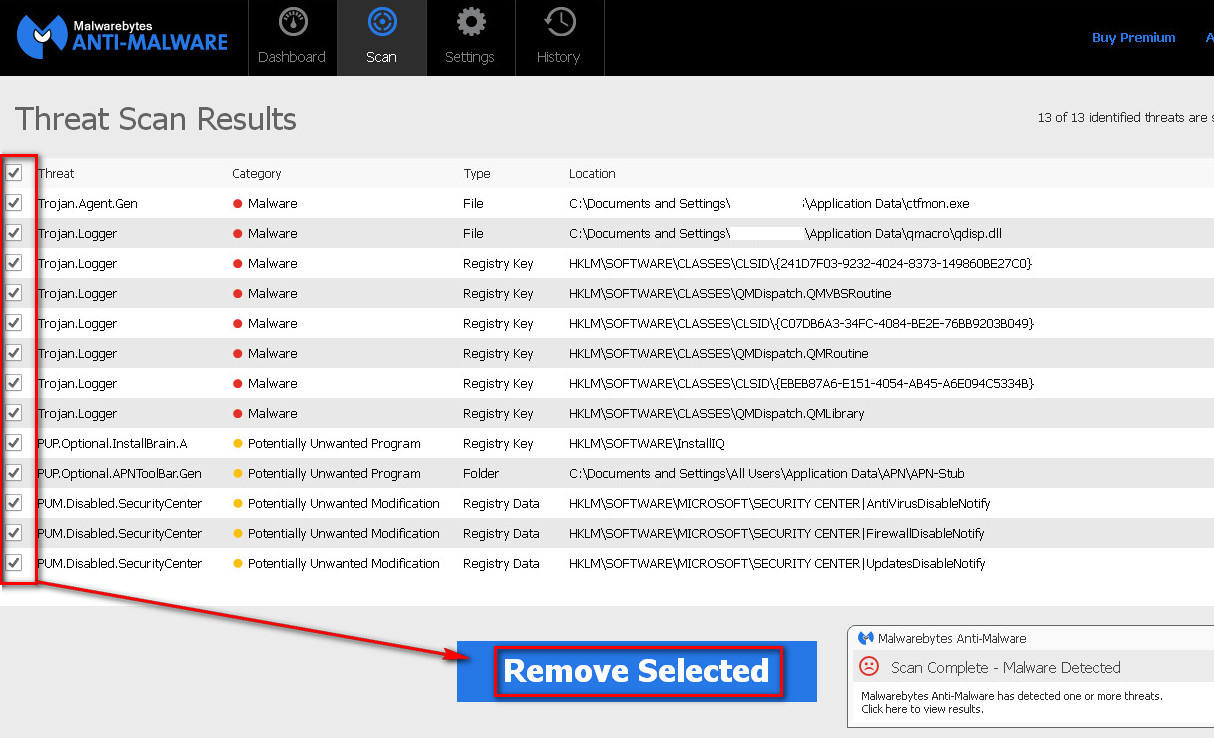The height and width of the screenshot is (738, 1214).
Task: Uncheck checkbox for qdisp.dll Trojan.Logger row
Action: coord(14,233)
